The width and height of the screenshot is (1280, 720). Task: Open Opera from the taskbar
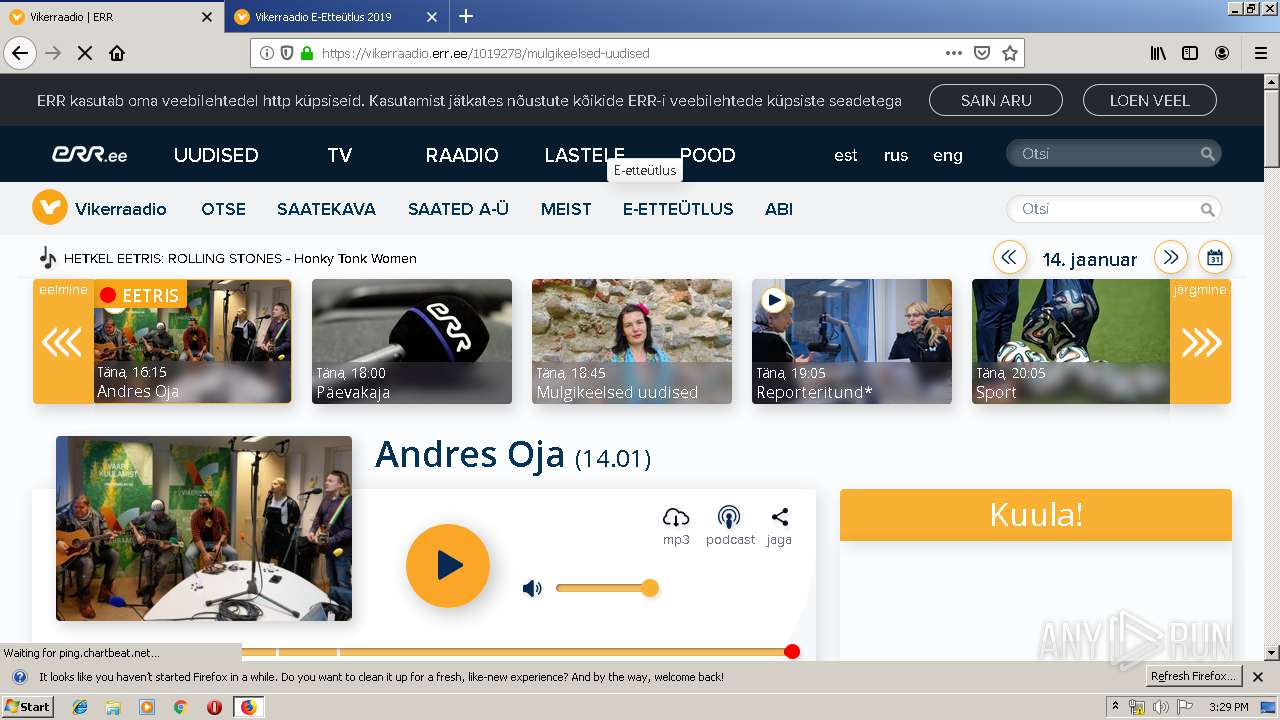[x=214, y=707]
